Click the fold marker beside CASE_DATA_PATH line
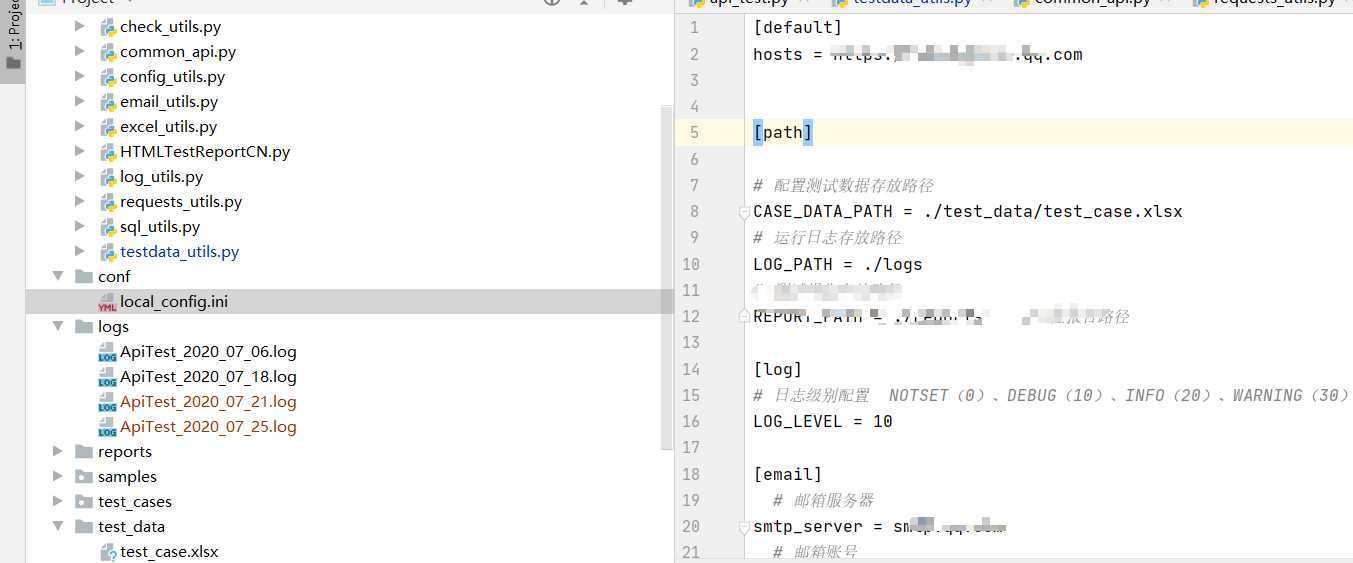Viewport: 1353px width, 563px height. pyautogui.click(x=743, y=213)
